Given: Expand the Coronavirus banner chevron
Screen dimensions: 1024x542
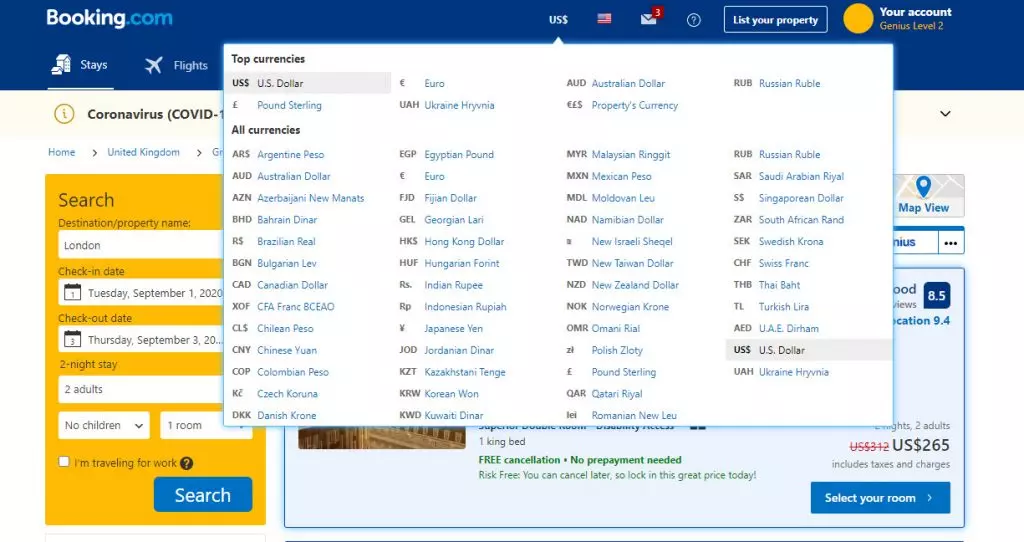Looking at the screenshot, I should pyautogui.click(x=945, y=114).
